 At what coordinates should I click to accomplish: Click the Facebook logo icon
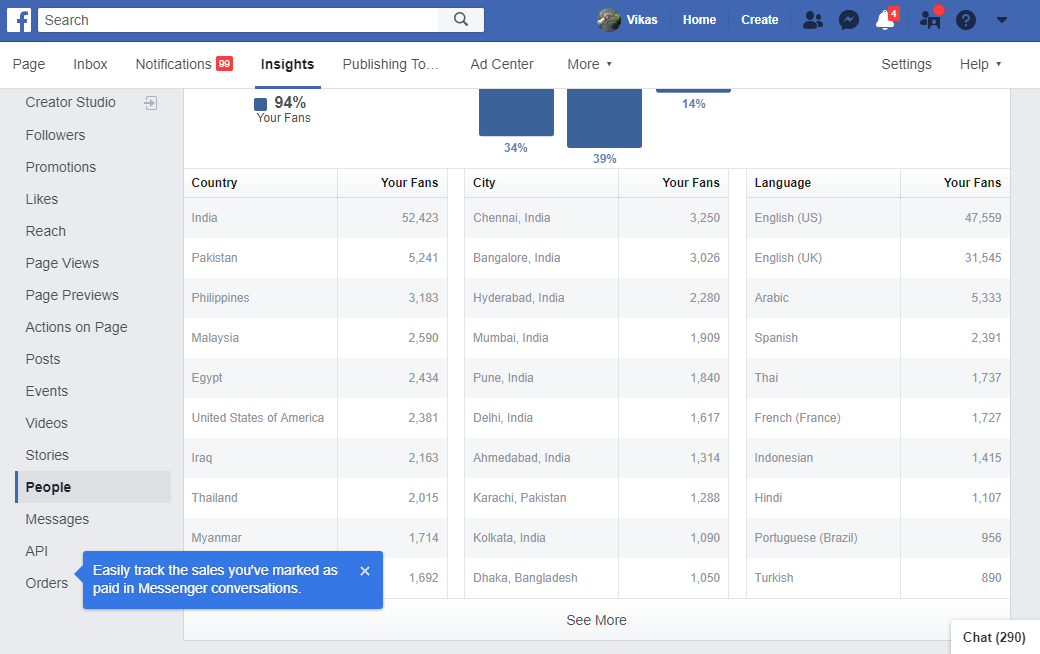pyautogui.click(x=19, y=20)
